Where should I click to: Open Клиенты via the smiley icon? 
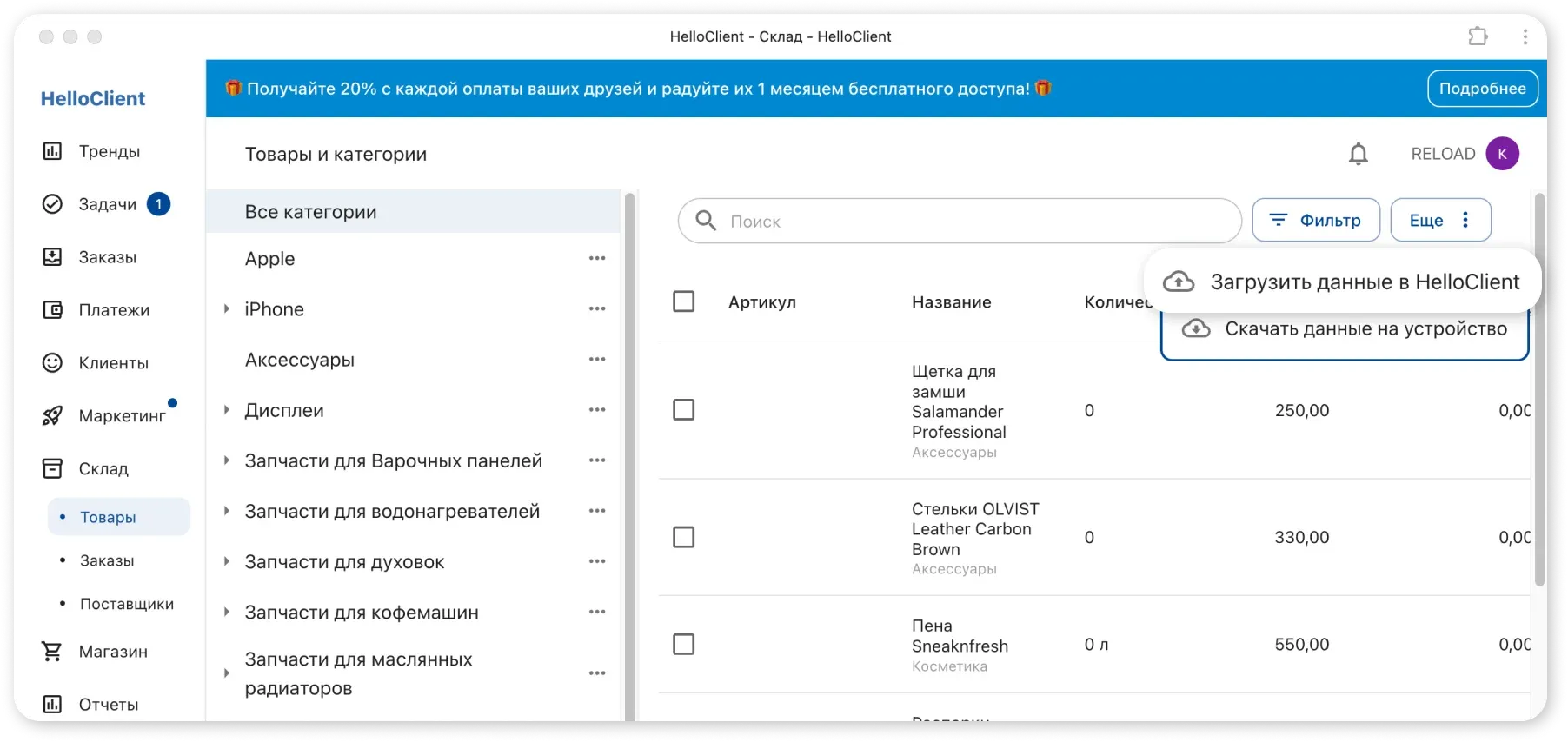coord(52,363)
